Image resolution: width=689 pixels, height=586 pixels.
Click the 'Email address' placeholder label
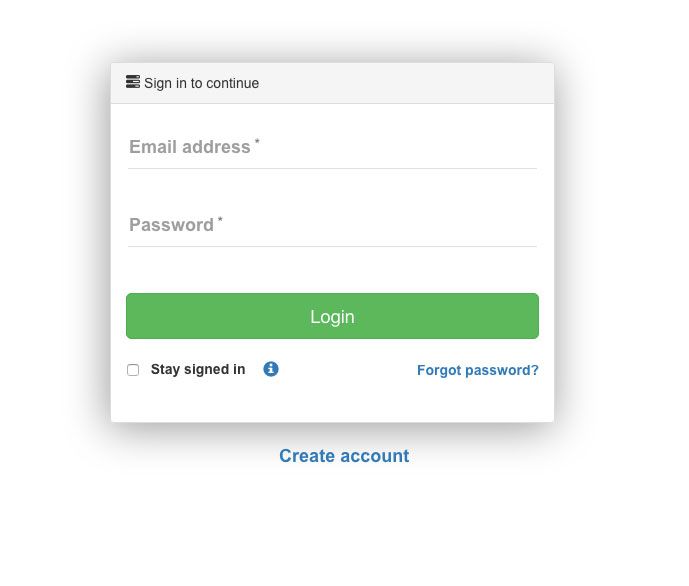[190, 147]
